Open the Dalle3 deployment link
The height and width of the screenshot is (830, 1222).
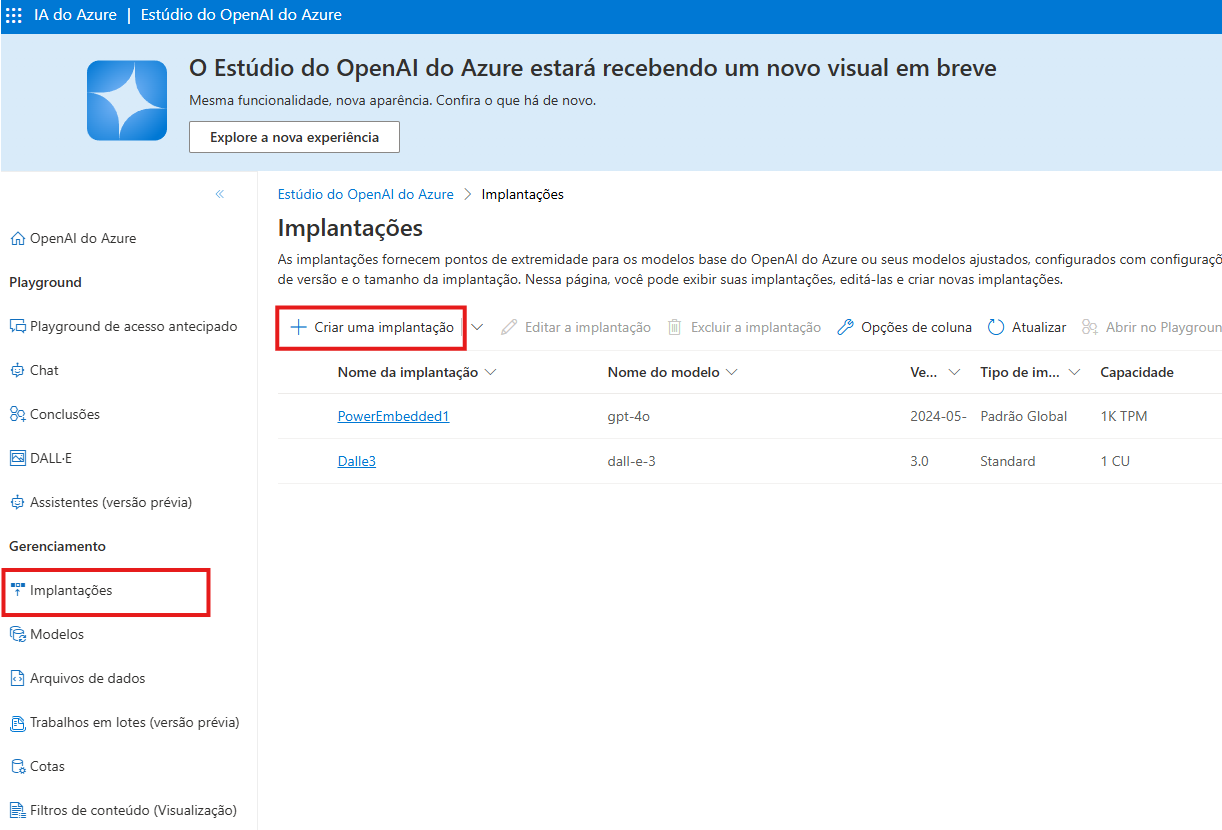coord(356,461)
